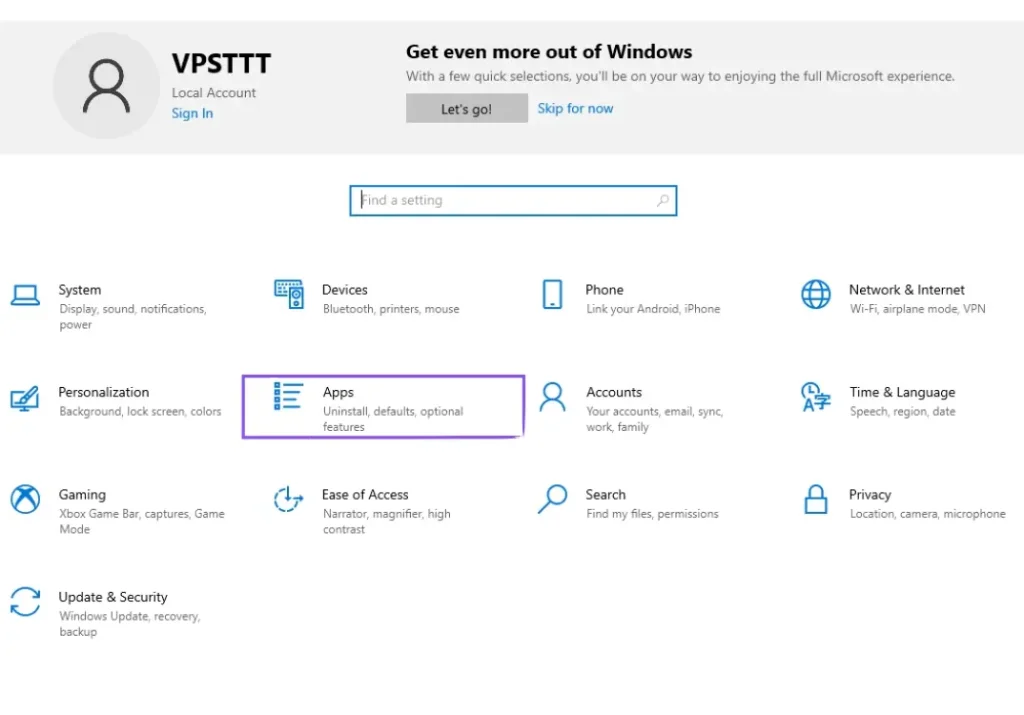Click the Sign In link
1024x715 pixels.
pyautogui.click(x=192, y=113)
